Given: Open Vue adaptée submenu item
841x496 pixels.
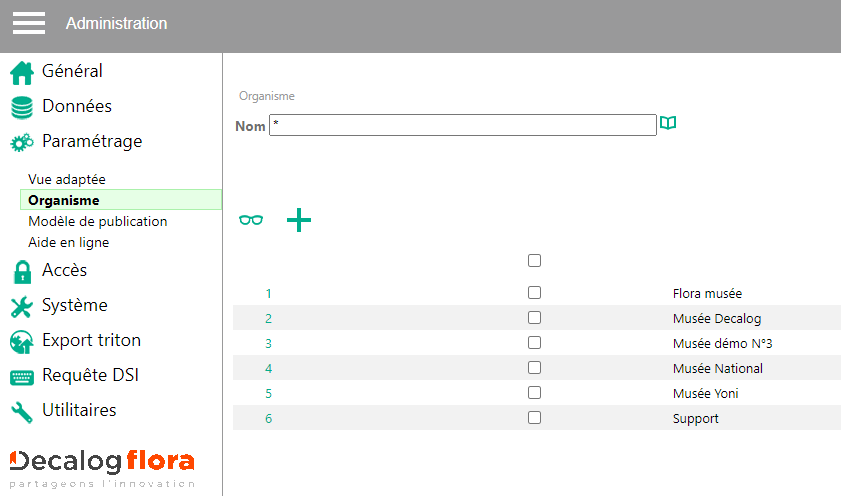Looking at the screenshot, I should [x=67, y=179].
